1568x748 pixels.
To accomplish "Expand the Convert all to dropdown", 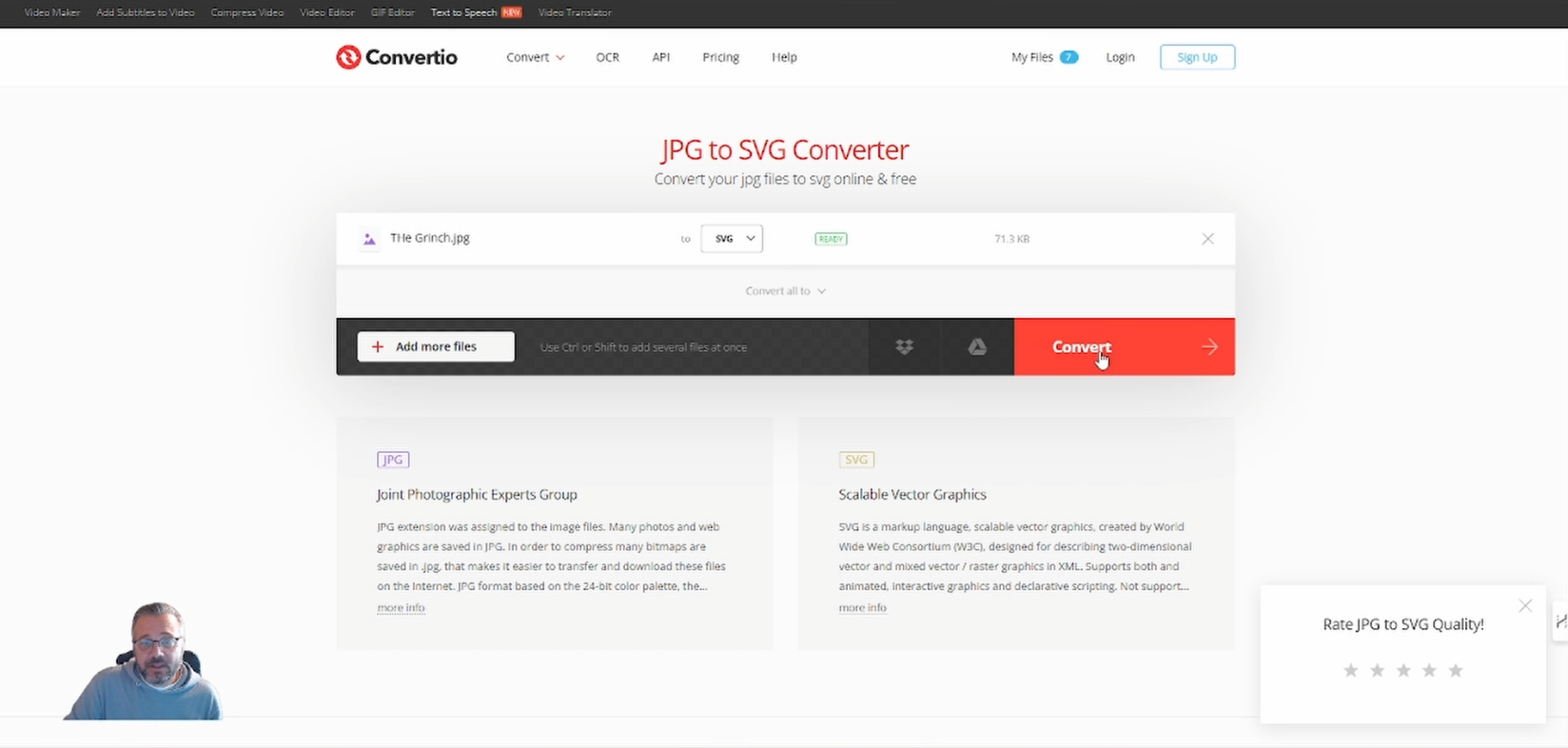I will pos(785,291).
